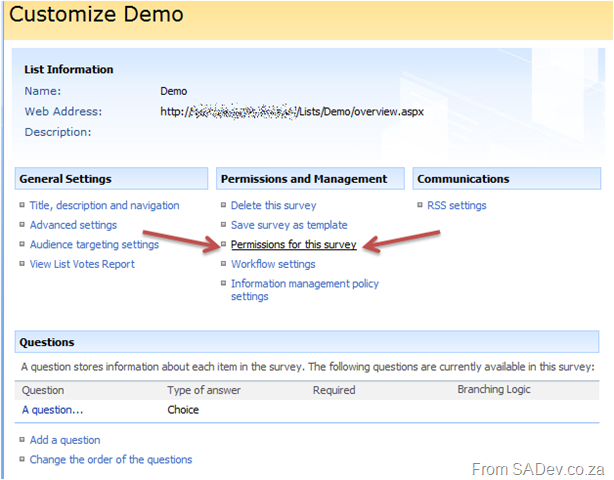This screenshot has width=614, height=480.
Task: Click bullet icon beside Workflow settings
Action: pyautogui.click(x=223, y=264)
